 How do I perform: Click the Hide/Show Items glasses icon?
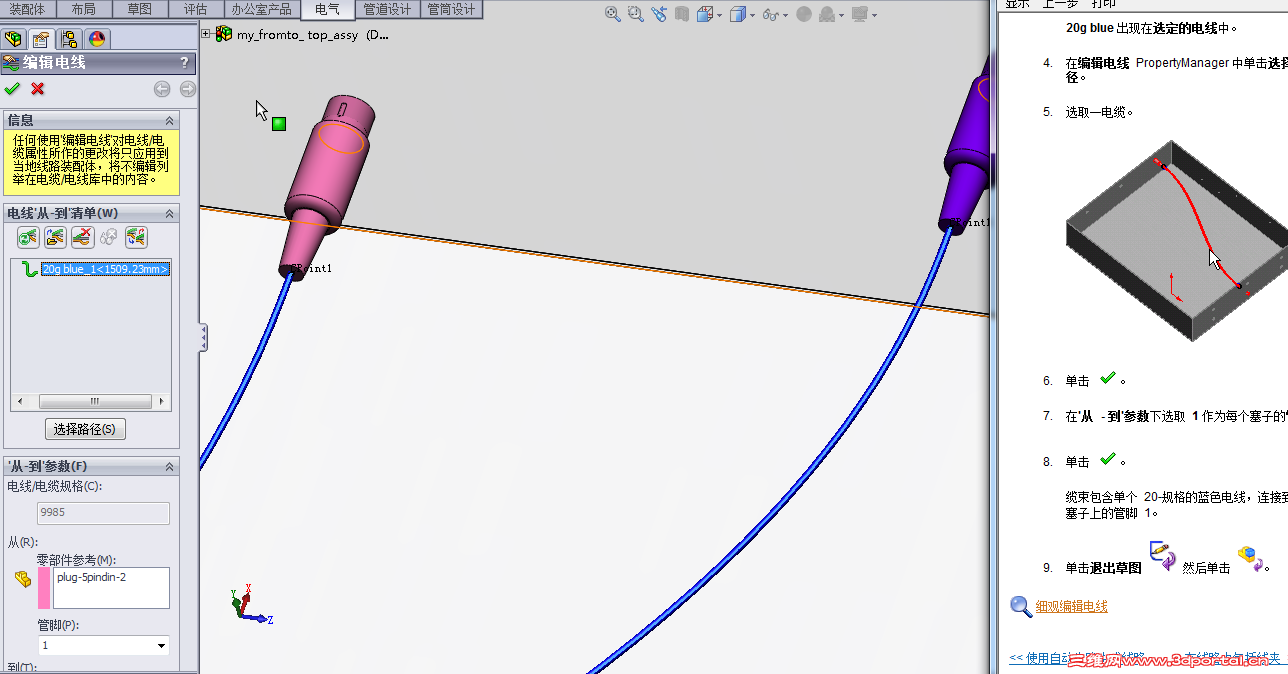tap(770, 15)
